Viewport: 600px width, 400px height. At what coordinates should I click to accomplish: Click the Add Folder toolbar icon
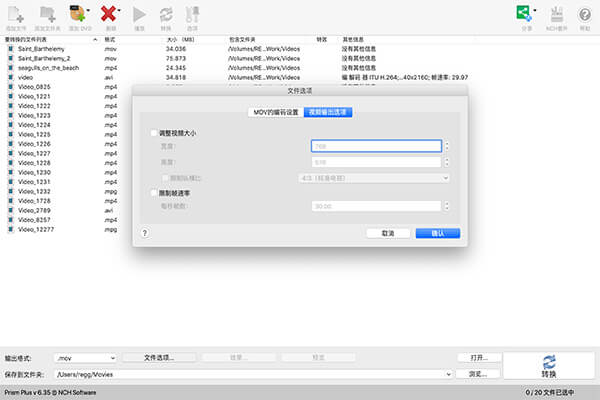point(46,14)
